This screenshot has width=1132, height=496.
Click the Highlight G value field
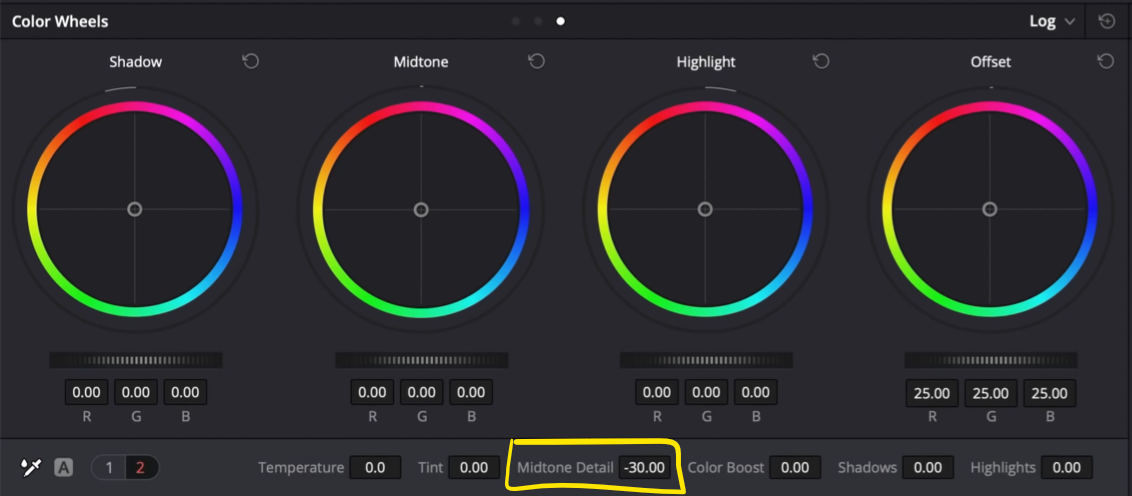pyautogui.click(x=706, y=393)
